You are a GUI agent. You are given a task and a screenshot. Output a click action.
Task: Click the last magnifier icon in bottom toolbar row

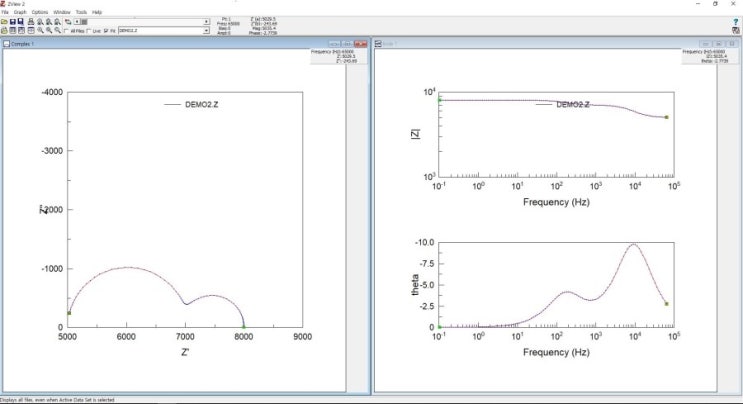point(59,31)
